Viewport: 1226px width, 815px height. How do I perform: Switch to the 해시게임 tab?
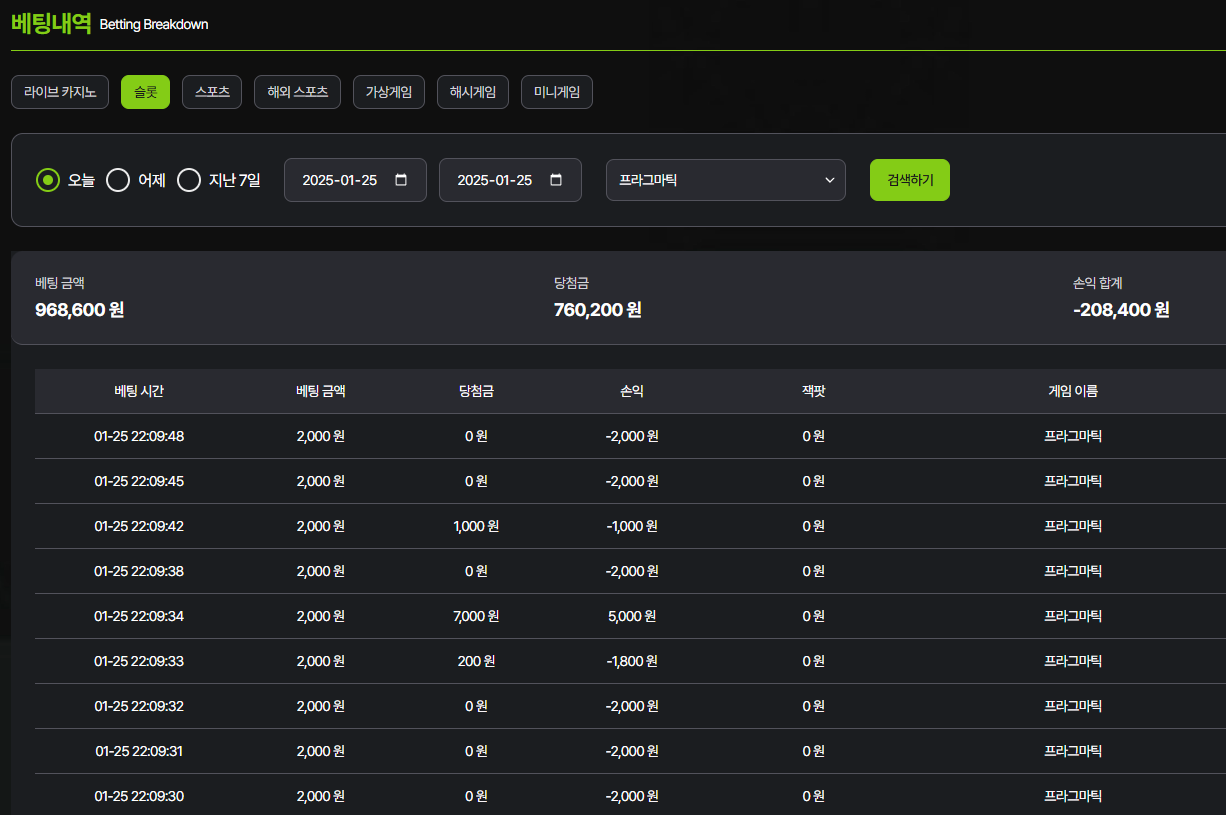[473, 92]
